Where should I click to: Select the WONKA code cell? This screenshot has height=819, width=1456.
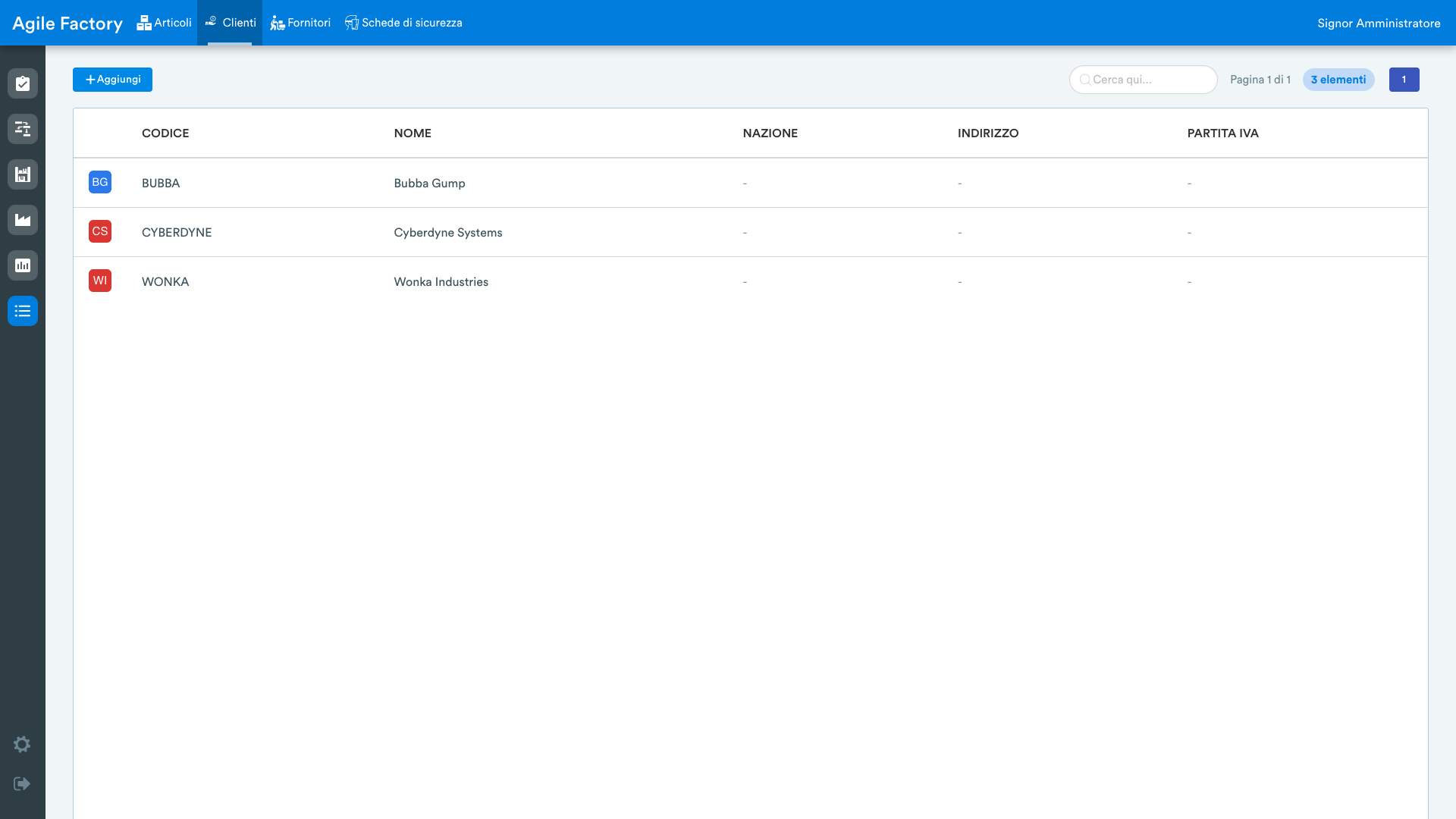[x=165, y=282]
